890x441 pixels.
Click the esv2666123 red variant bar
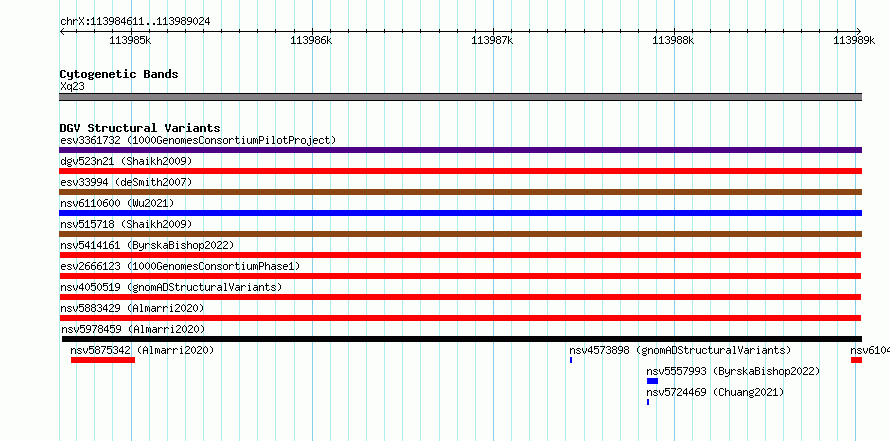click(460, 276)
